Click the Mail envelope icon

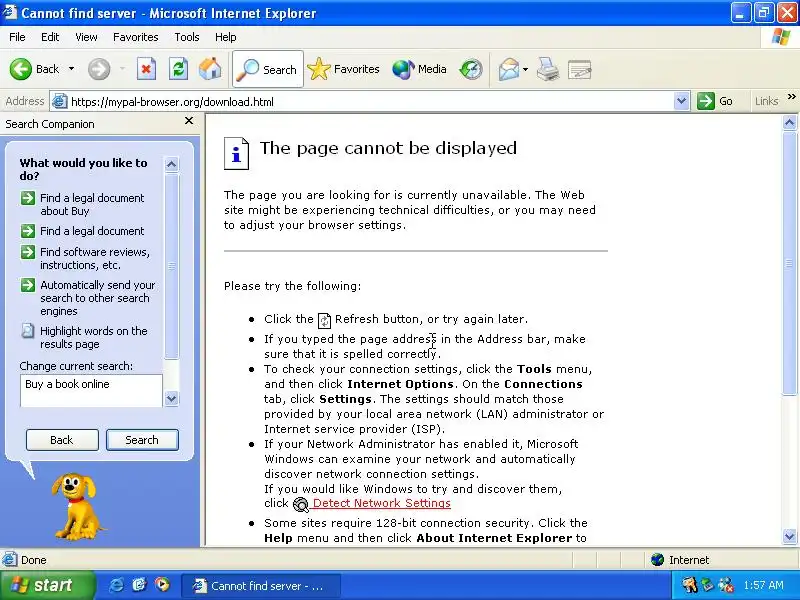(509, 69)
